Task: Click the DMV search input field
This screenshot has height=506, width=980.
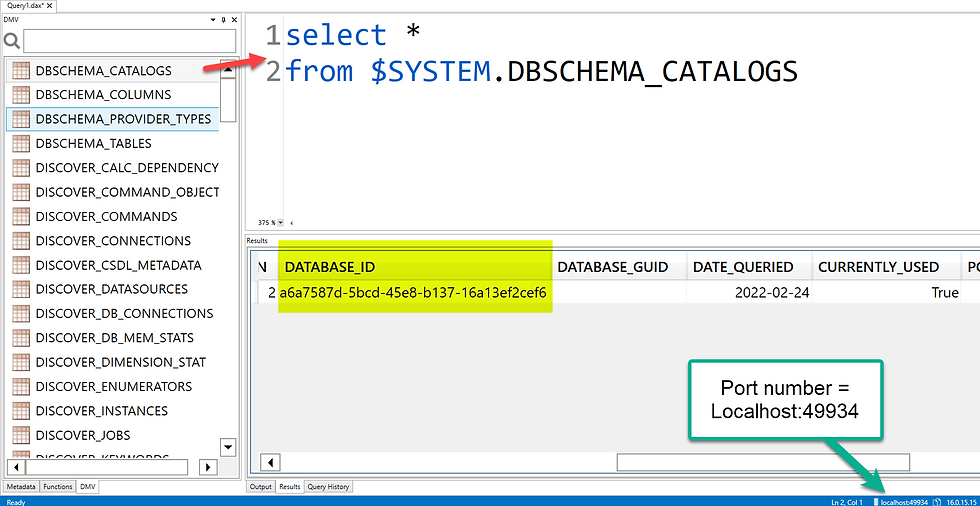Action: tap(130, 41)
